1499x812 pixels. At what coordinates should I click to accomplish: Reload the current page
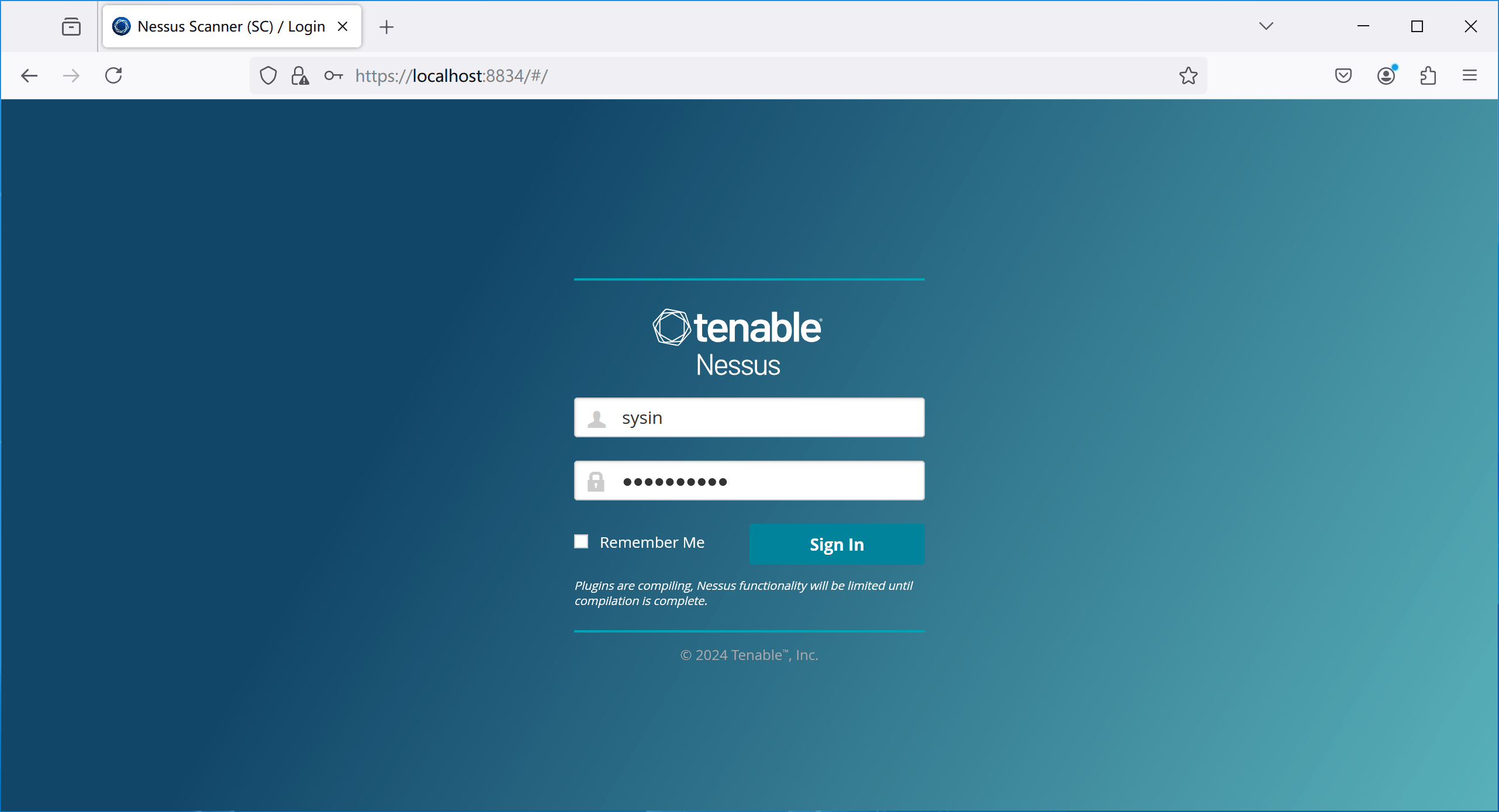[x=113, y=75]
